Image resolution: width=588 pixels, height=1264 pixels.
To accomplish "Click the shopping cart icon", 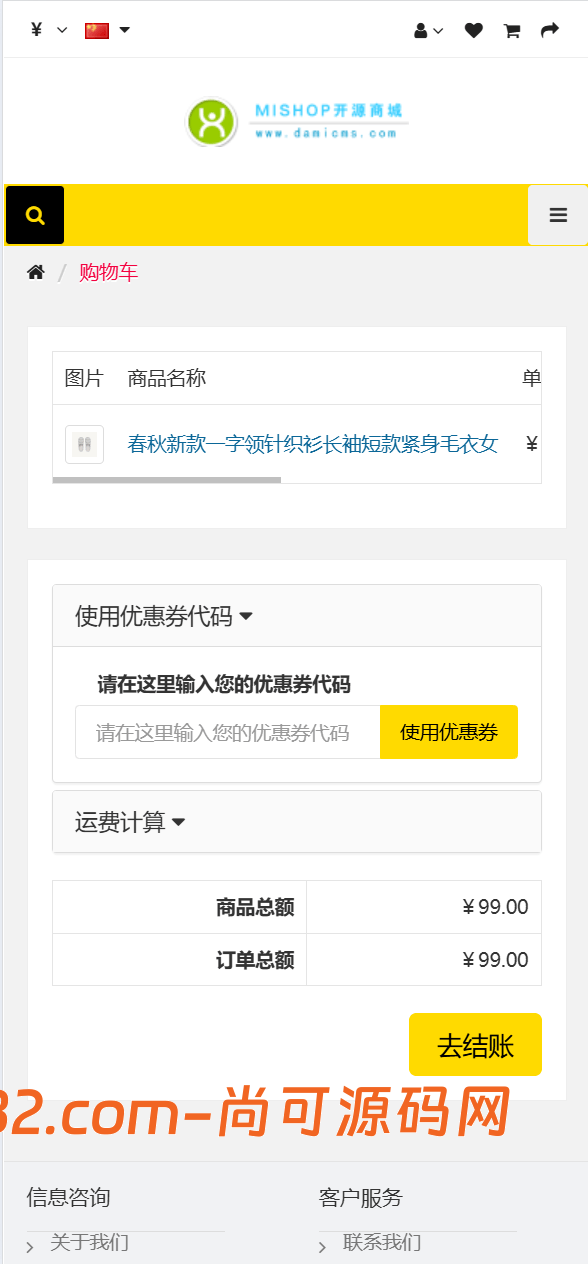I will (511, 30).
